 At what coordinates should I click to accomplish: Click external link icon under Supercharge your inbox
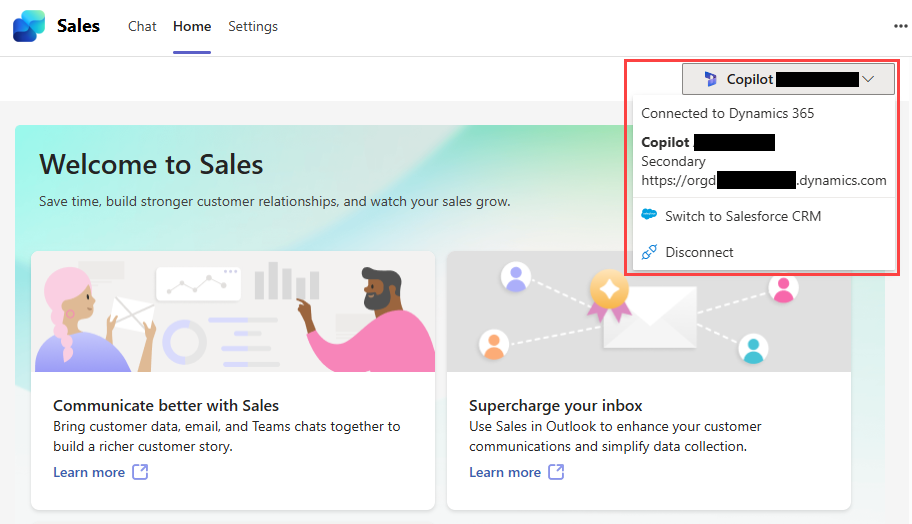(557, 472)
